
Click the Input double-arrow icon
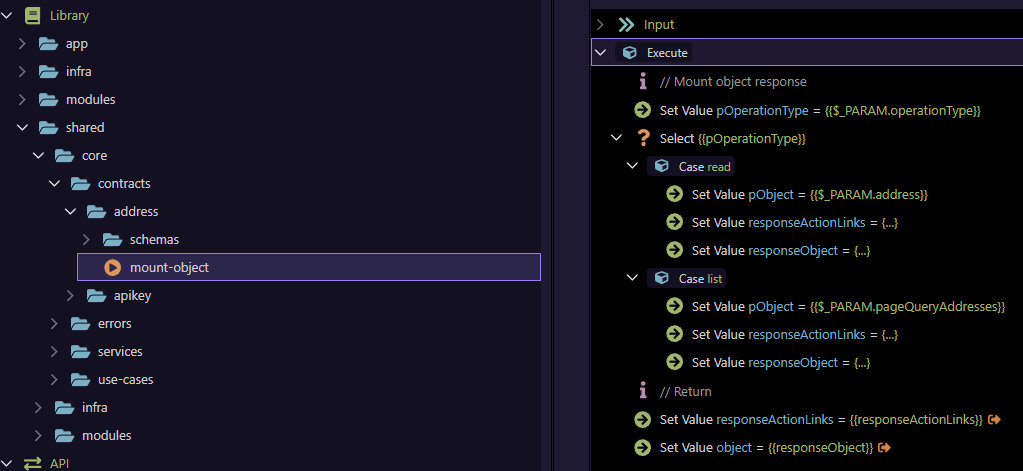click(x=627, y=24)
